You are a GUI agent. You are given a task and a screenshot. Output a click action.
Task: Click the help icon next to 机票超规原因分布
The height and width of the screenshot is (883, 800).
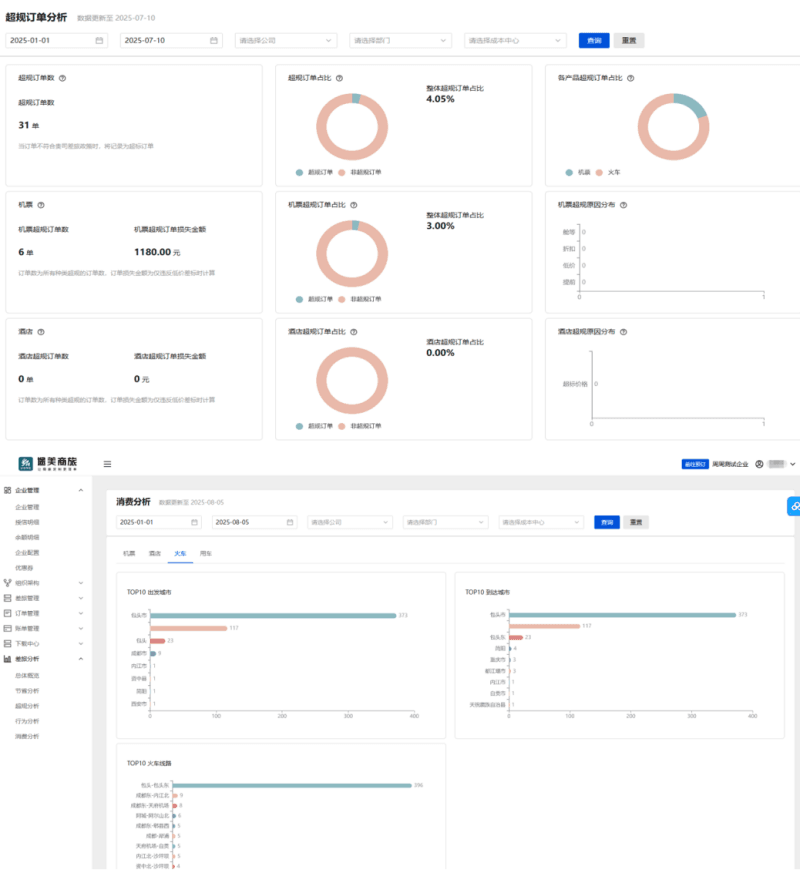click(624, 205)
